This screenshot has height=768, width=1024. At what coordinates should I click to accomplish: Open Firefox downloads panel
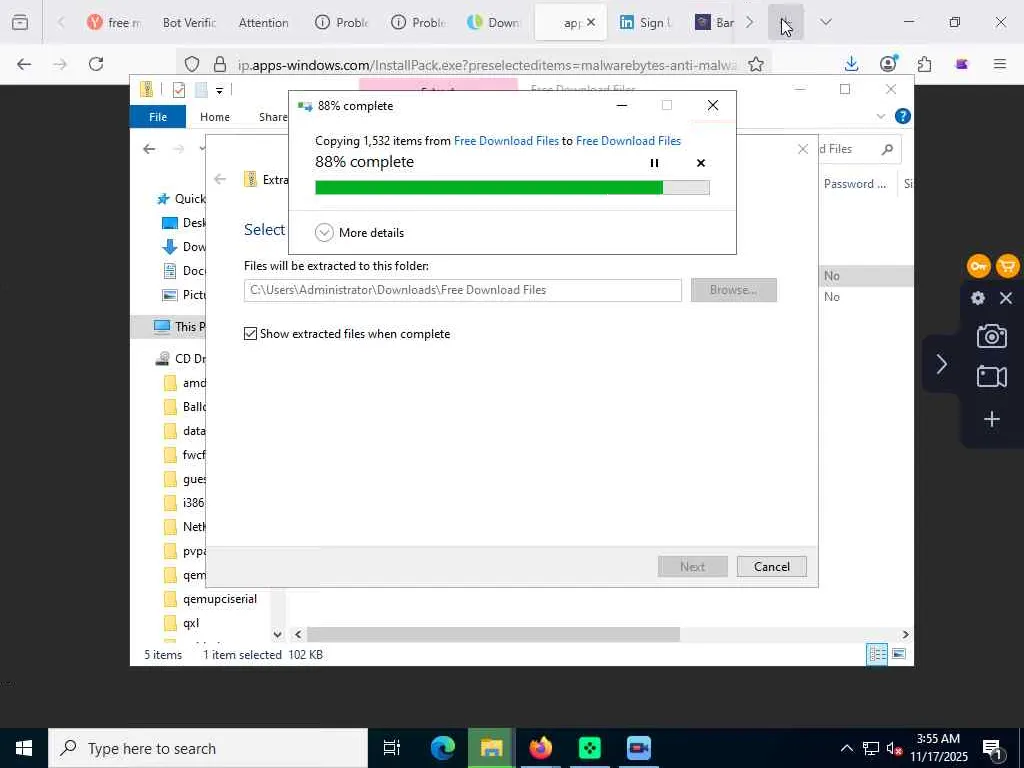pos(851,64)
